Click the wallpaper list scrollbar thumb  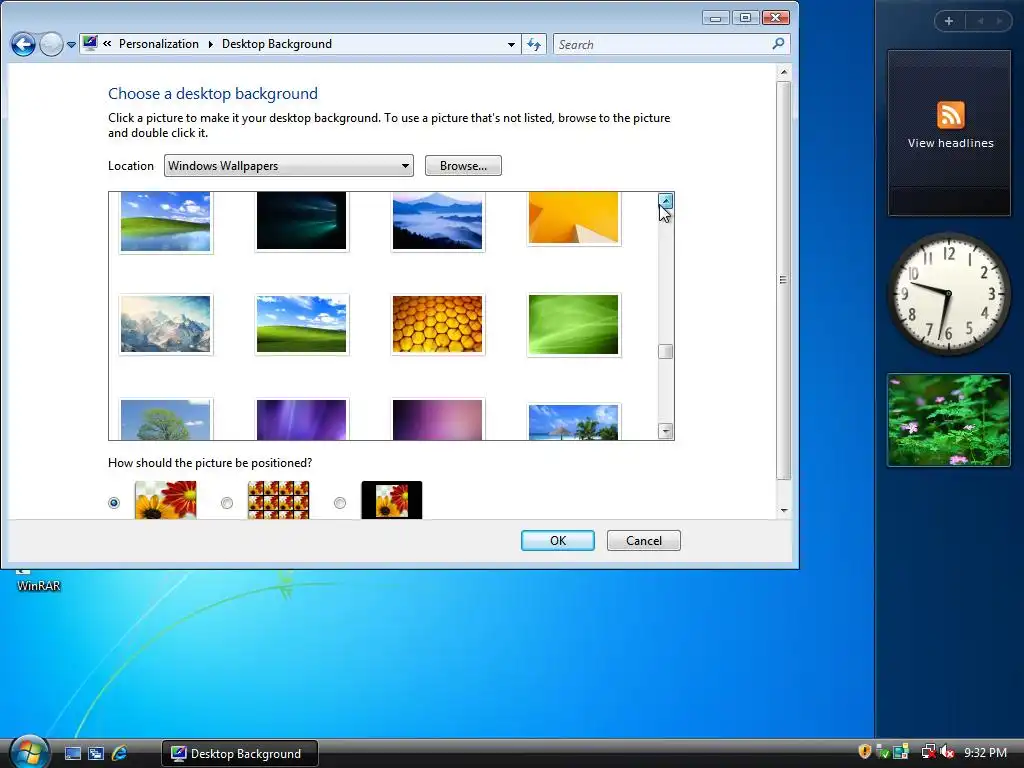[x=665, y=352]
